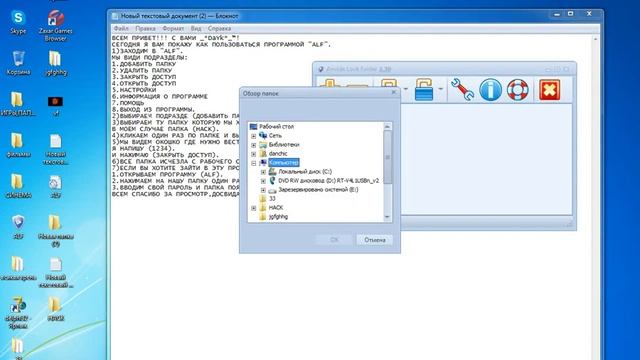
Task: Click folder tree scrollbar down arrow
Action: pos(387,218)
